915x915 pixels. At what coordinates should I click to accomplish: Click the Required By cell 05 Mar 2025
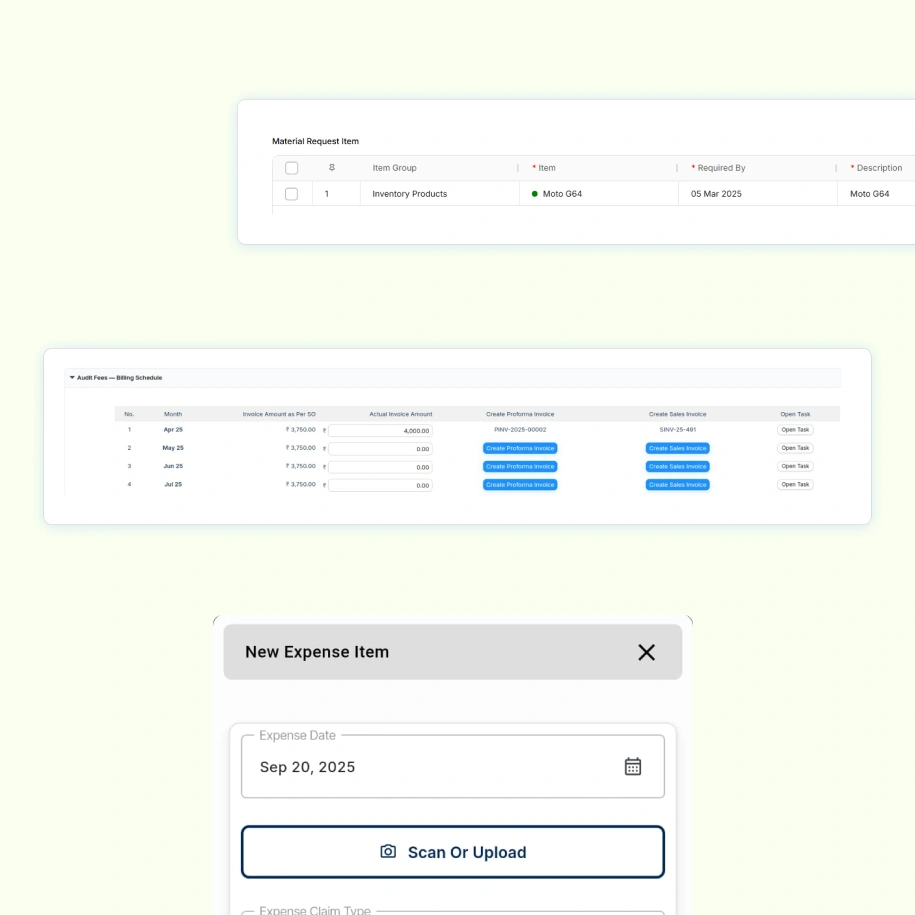[716, 194]
